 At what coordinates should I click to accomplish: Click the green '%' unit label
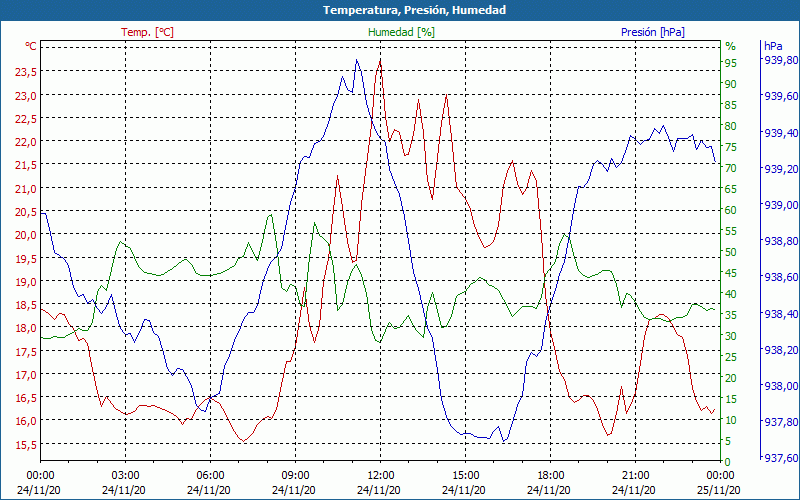pyautogui.click(x=731, y=46)
